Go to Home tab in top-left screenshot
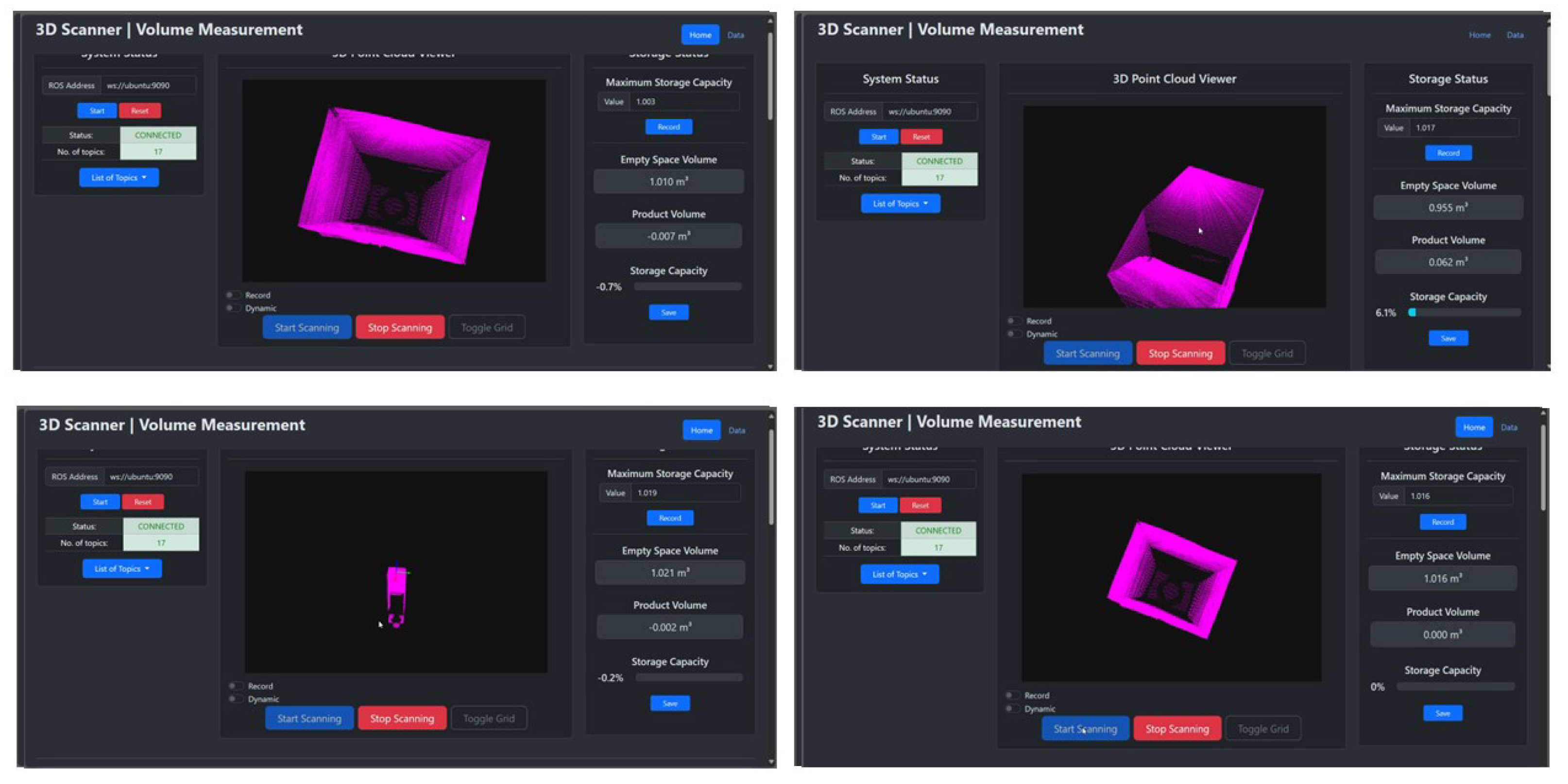 tap(700, 34)
